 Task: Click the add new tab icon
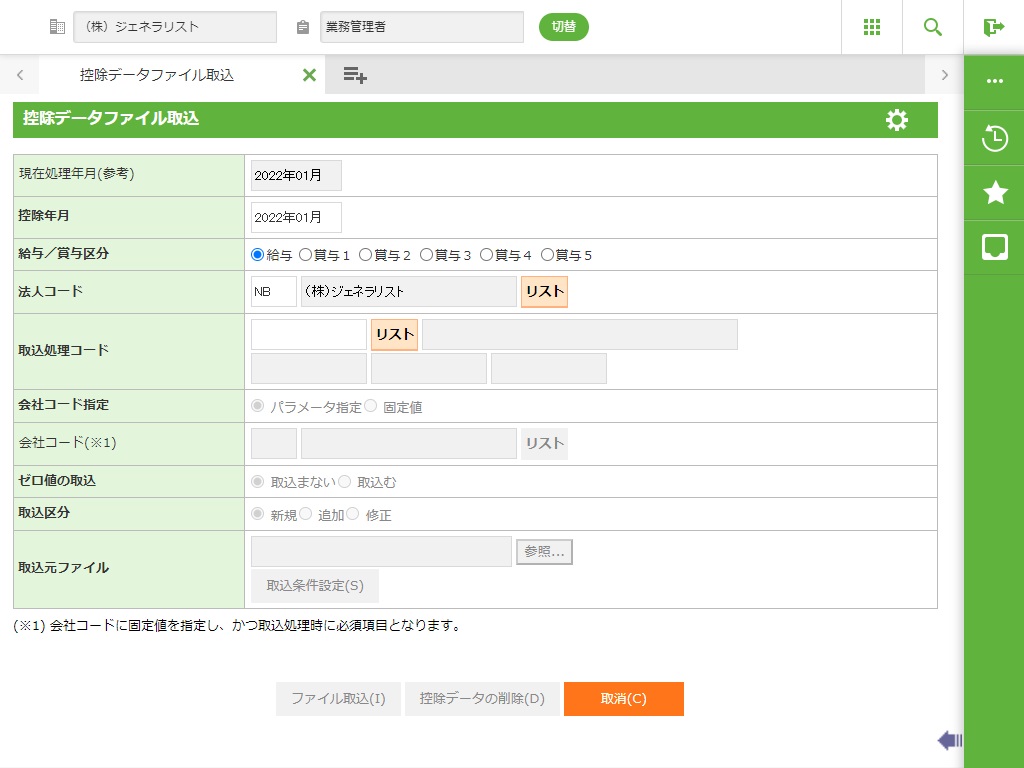coord(355,75)
